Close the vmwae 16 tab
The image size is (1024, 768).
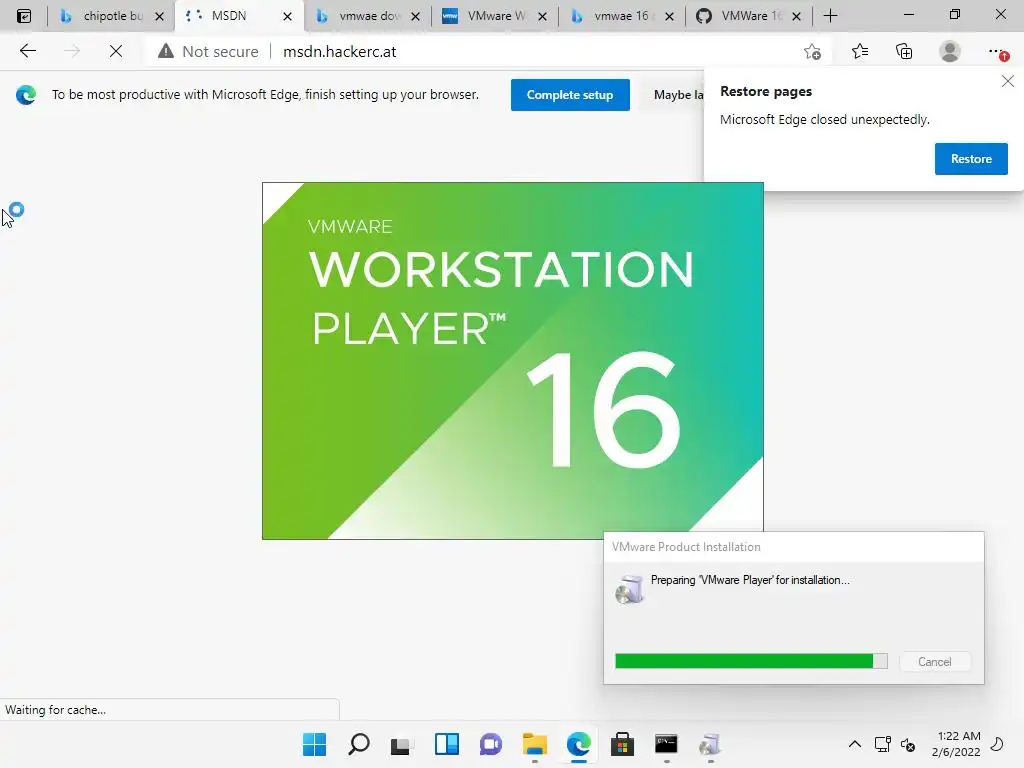pyautogui.click(x=669, y=16)
